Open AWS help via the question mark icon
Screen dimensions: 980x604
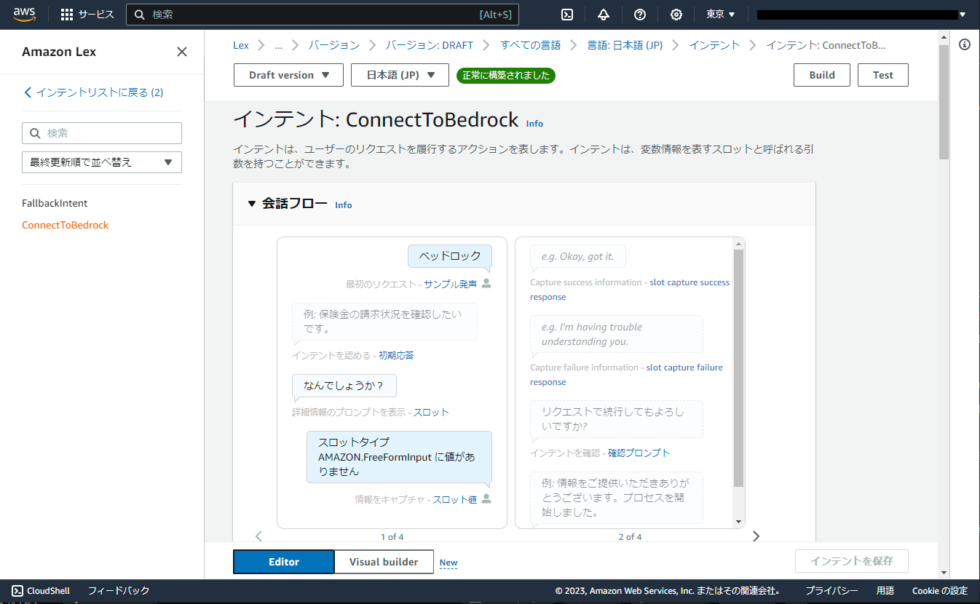[x=639, y=14]
